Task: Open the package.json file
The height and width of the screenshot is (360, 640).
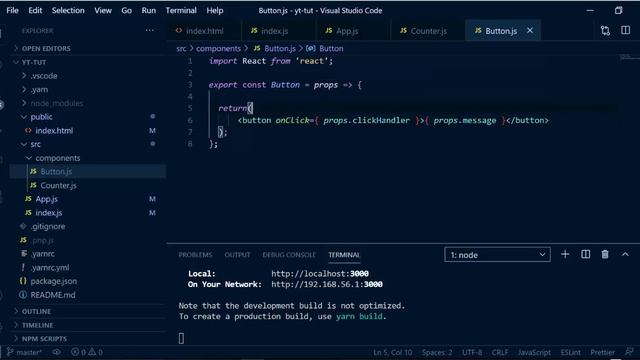Action: 88,281
